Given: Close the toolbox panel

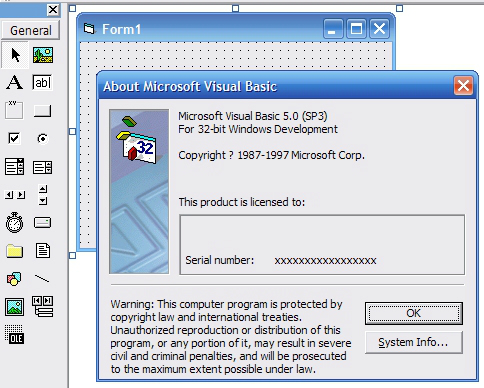Looking at the screenshot, I should [x=53, y=10].
